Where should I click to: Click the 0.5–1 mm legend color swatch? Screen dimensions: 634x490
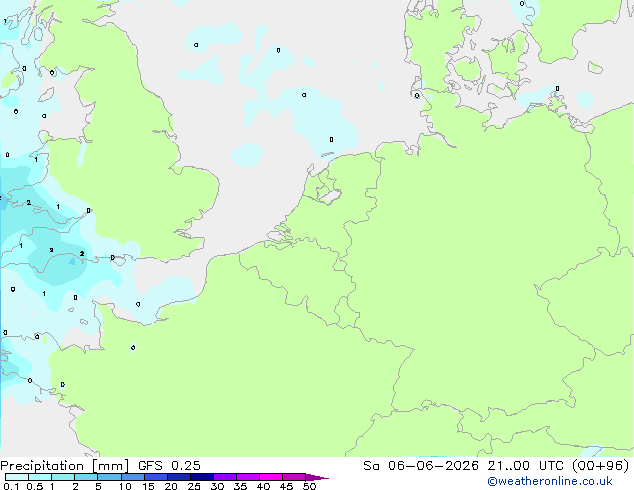coord(40,477)
